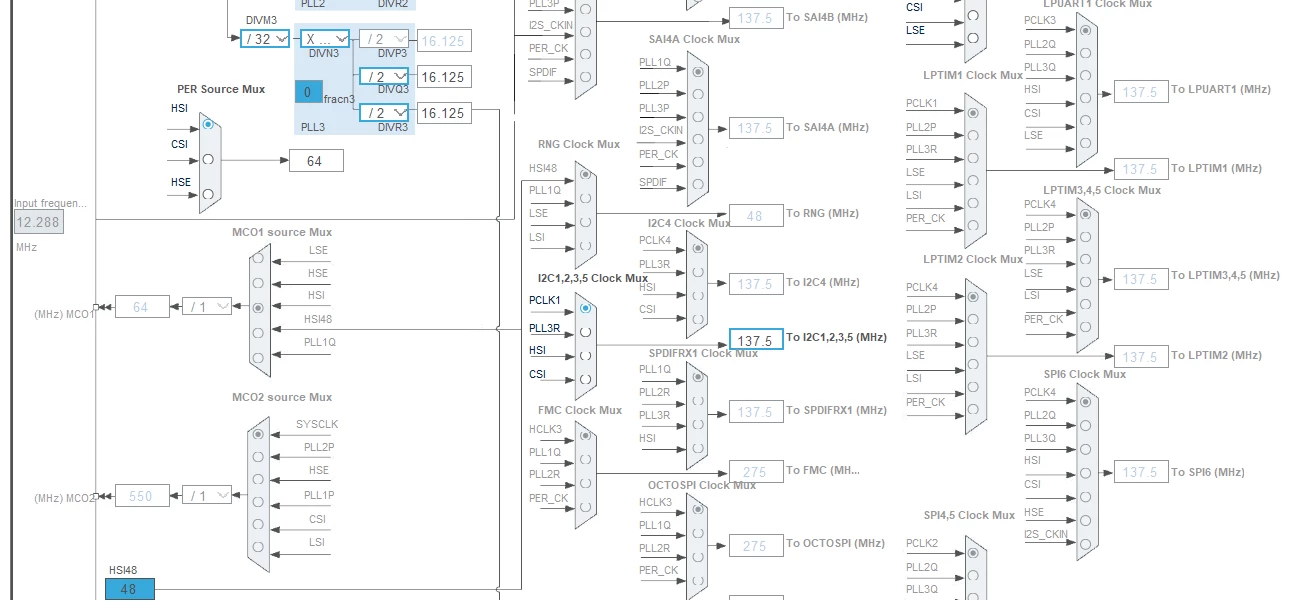Click the PLL3 block label
The width and height of the screenshot is (1305, 601).
coord(313,127)
